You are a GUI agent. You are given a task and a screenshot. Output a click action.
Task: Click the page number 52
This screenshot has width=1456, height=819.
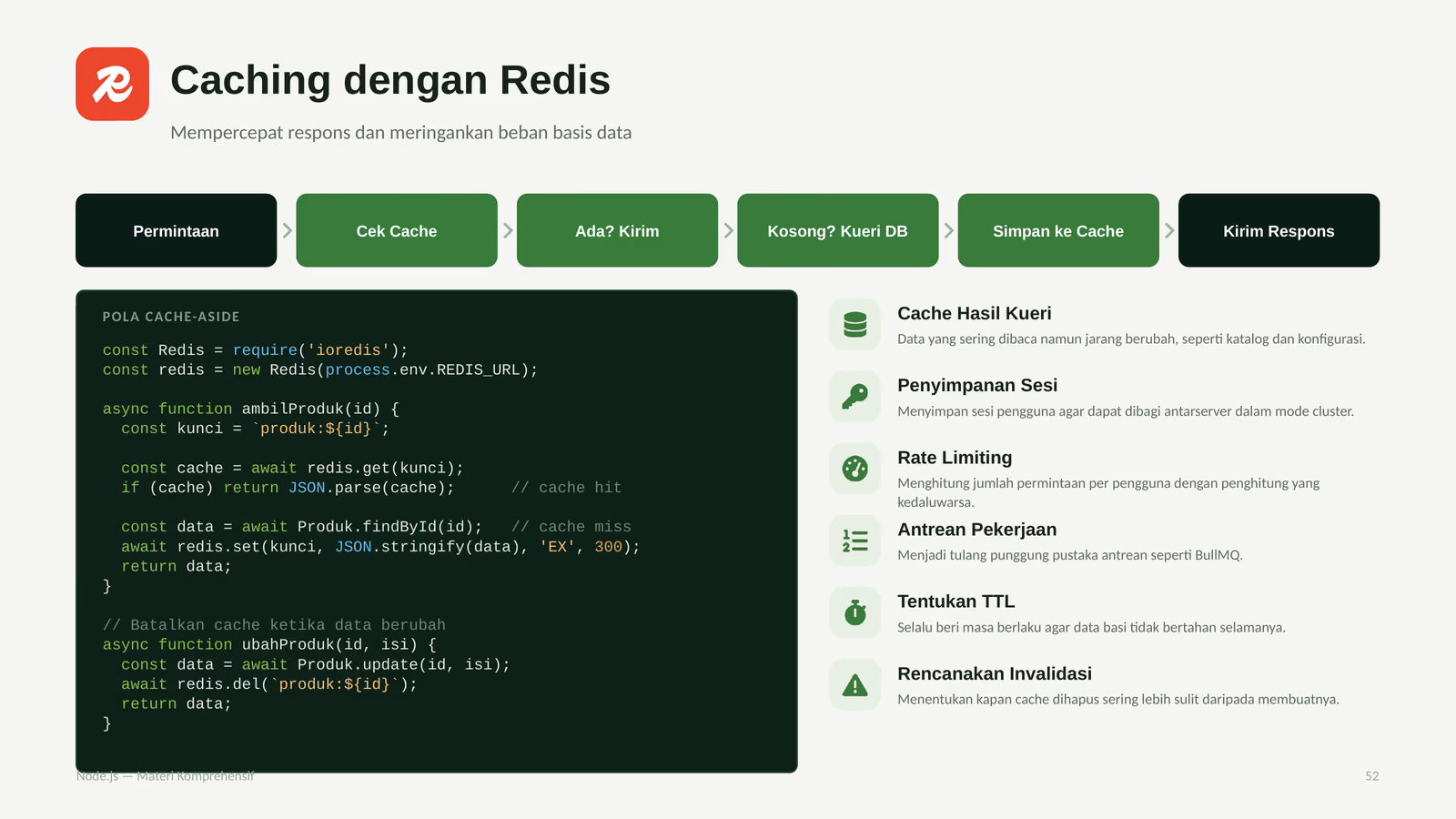click(1371, 776)
